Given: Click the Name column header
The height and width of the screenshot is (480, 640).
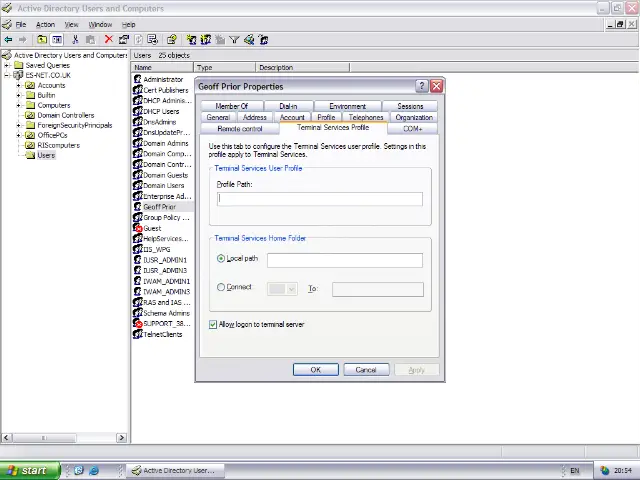Looking at the screenshot, I should pos(162,67).
